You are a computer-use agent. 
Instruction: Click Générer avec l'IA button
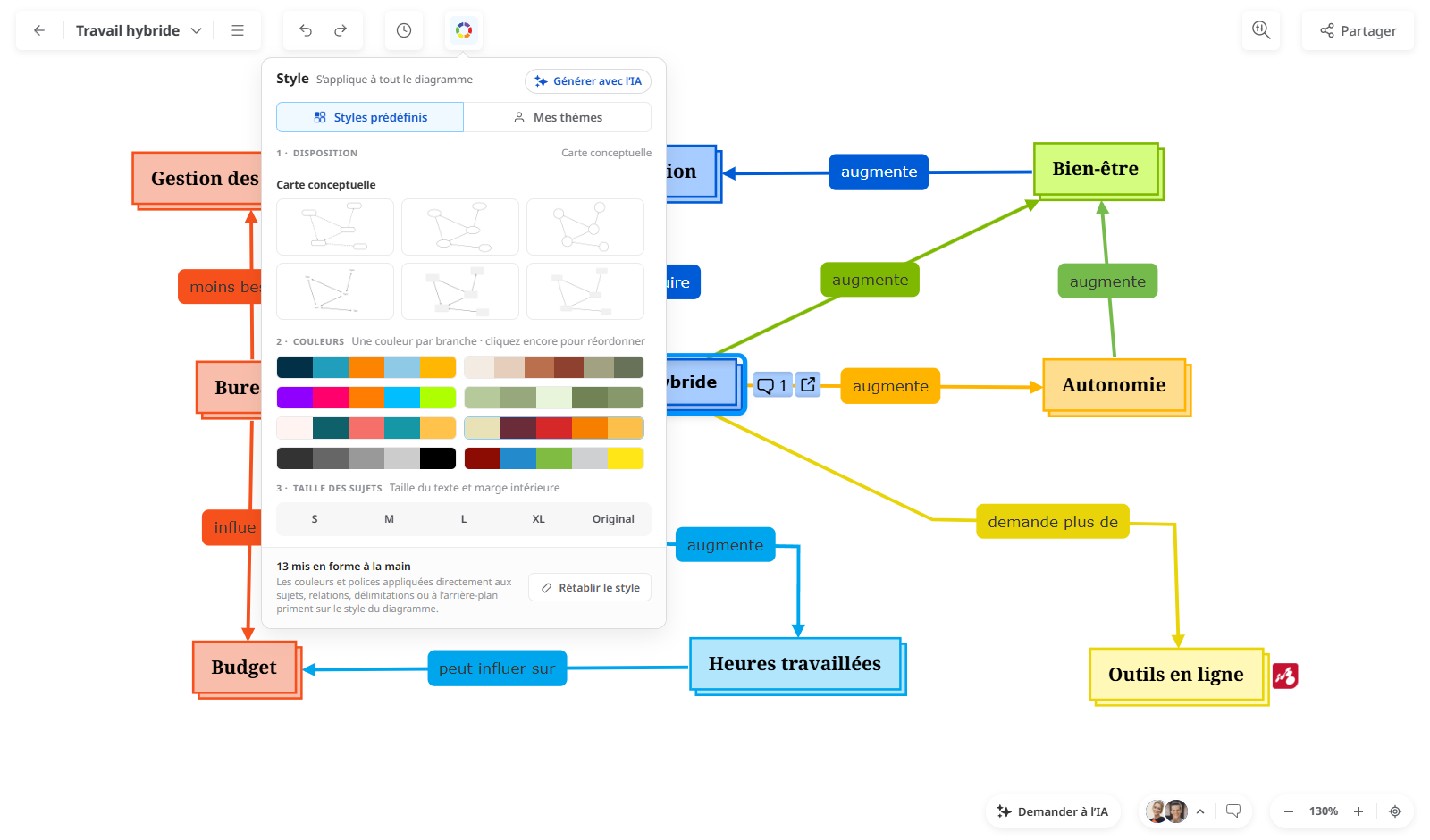(x=588, y=81)
